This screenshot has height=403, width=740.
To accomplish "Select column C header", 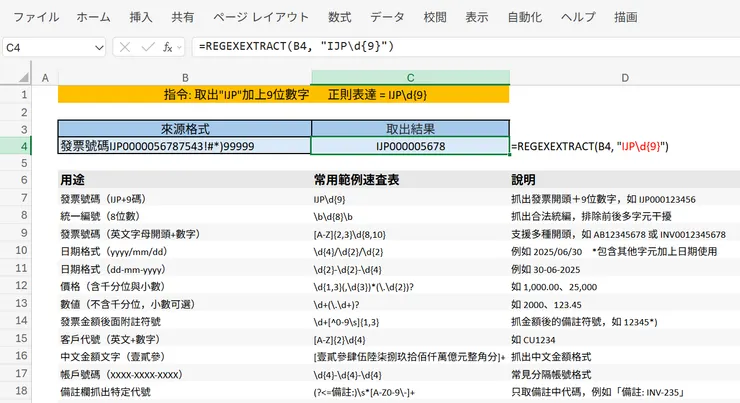I will point(410,78).
